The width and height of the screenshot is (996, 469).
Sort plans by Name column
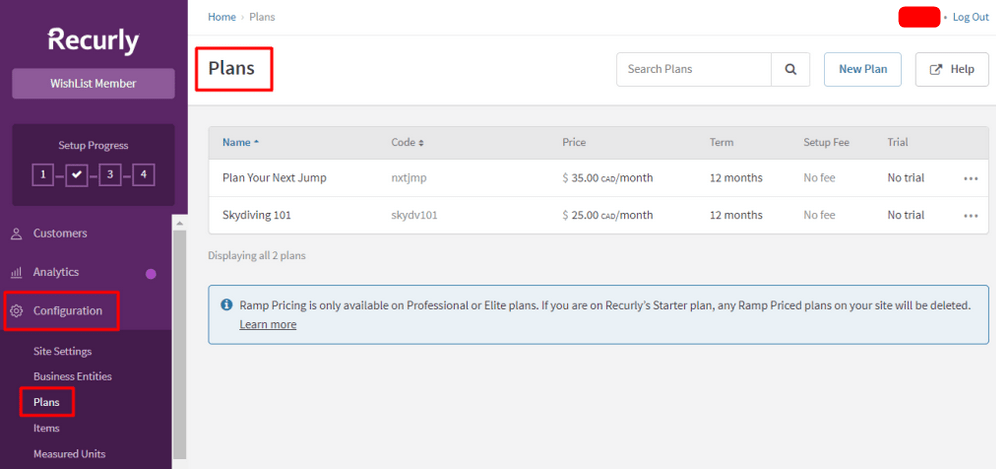[240, 142]
